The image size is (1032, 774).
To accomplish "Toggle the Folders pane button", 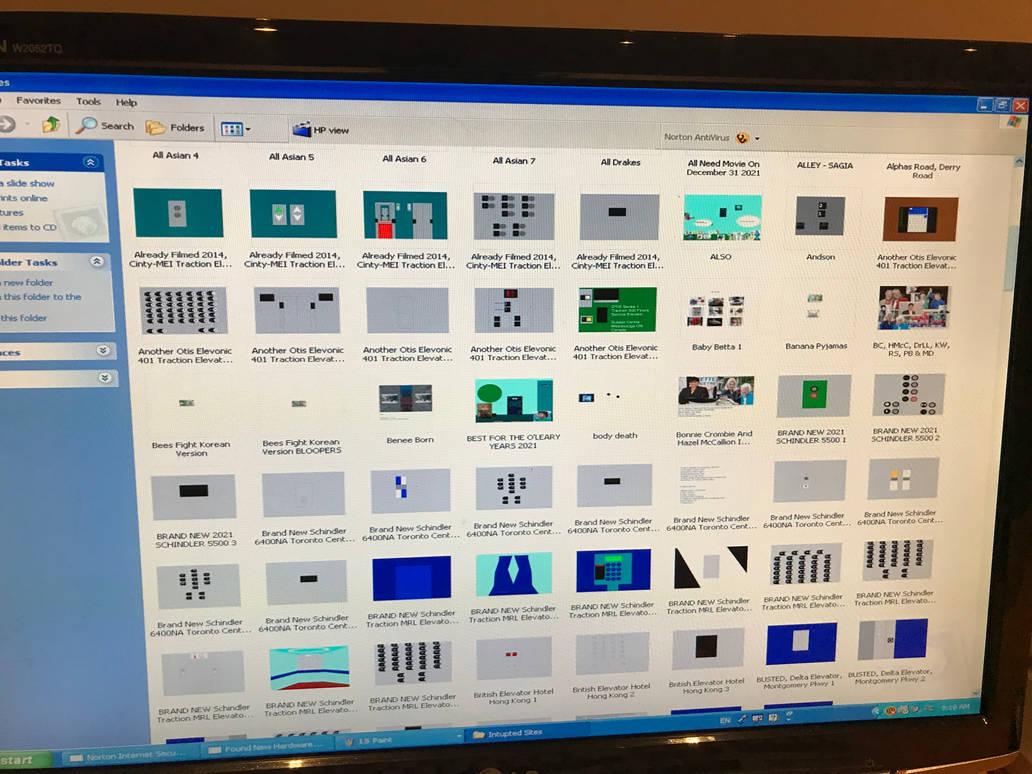I will 175,127.
